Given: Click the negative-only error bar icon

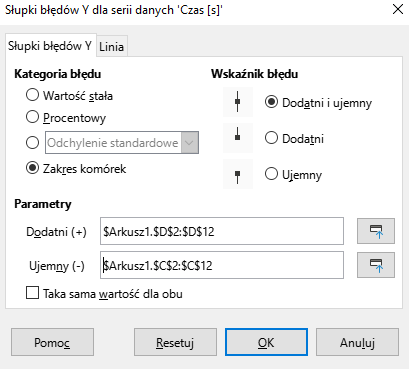Looking at the screenshot, I should click(238, 174).
